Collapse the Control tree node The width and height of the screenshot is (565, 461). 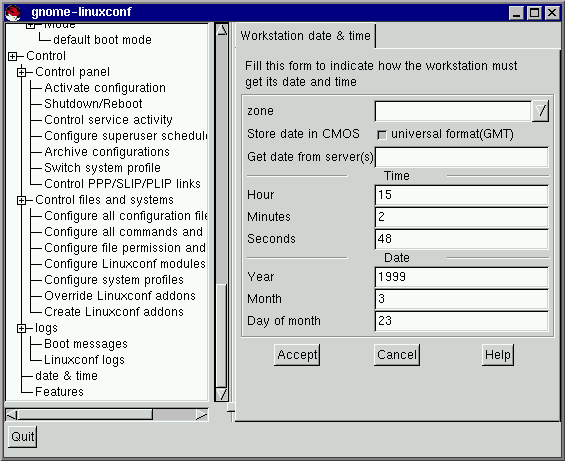point(13,56)
